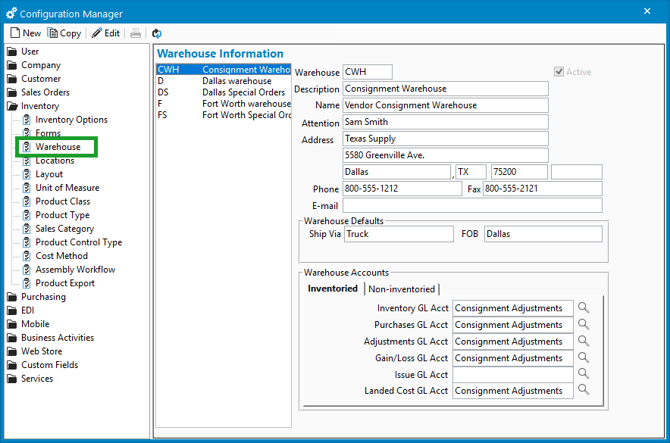Open lookup for Gain/Loss GL Acct
The image size is (670, 443).
[584, 358]
